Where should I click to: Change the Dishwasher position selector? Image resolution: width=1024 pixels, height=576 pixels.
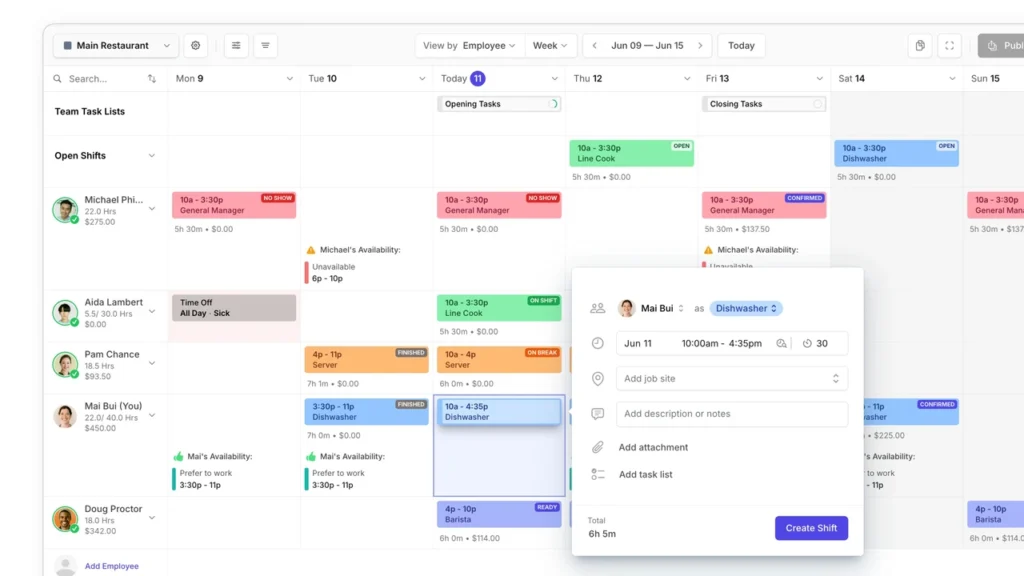pos(746,309)
